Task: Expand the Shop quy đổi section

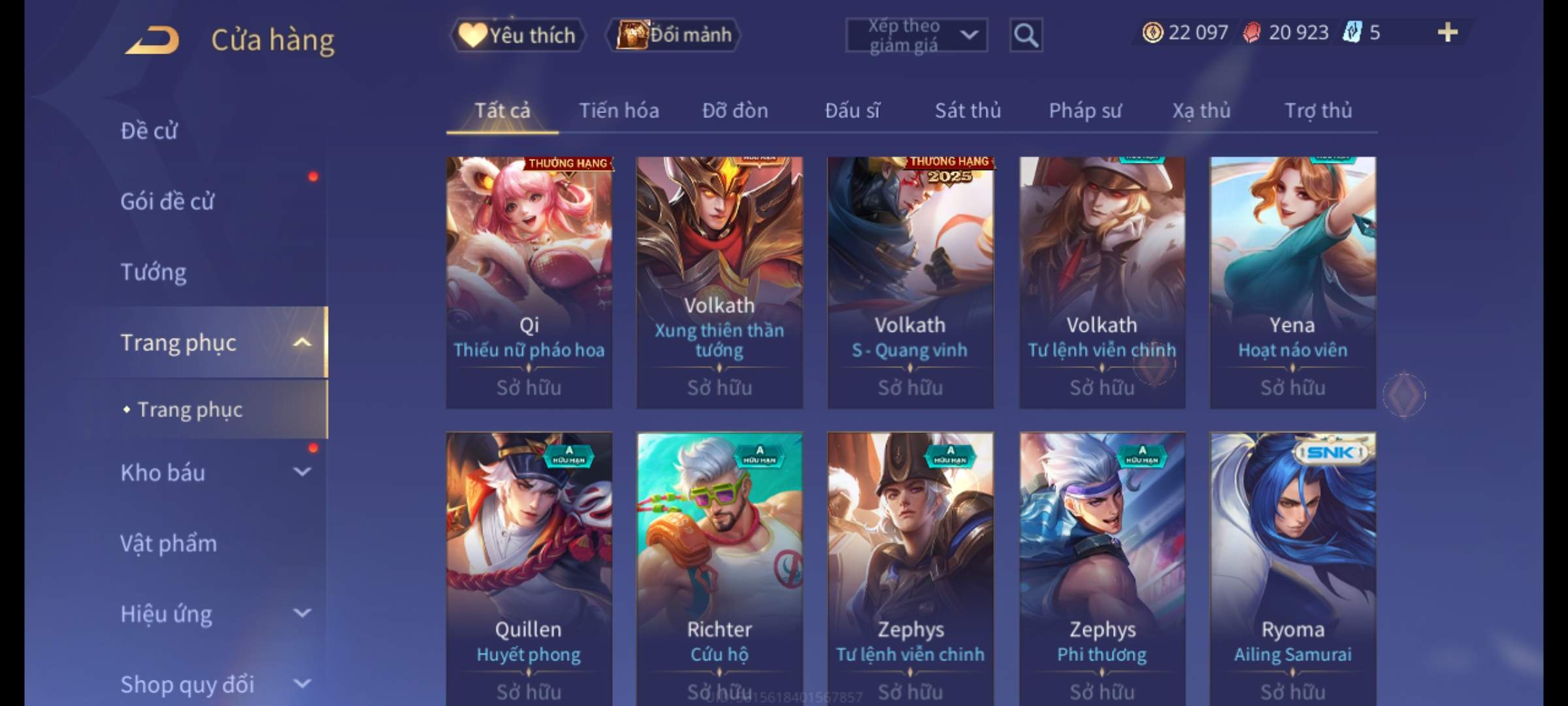Action: [x=302, y=684]
